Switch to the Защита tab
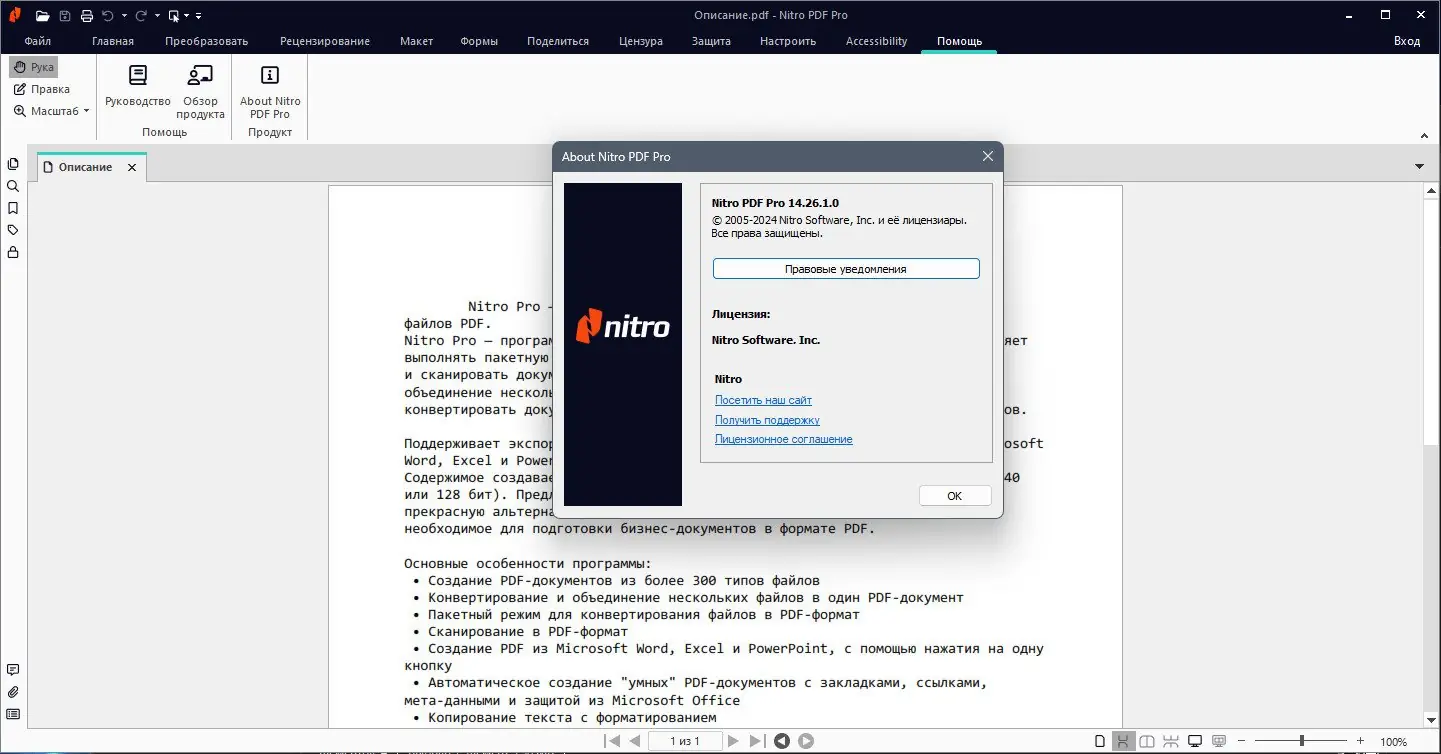1441x754 pixels. [x=711, y=41]
